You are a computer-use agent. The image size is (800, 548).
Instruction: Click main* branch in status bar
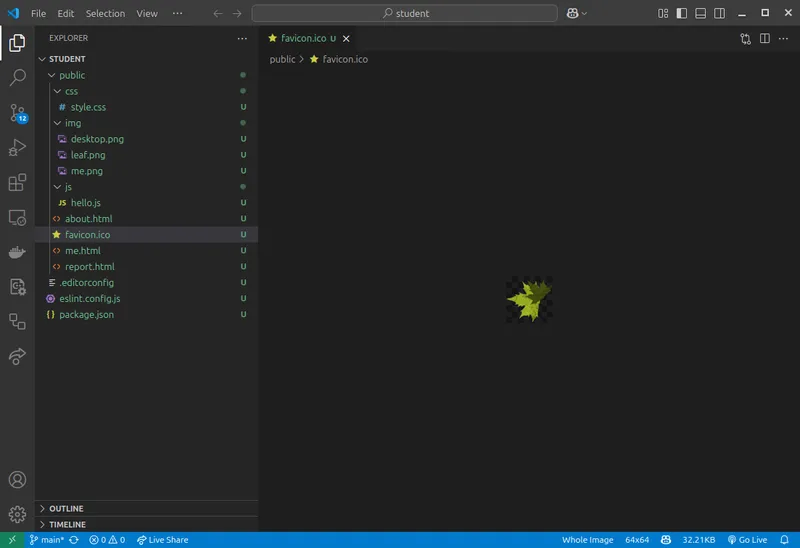tap(46, 540)
